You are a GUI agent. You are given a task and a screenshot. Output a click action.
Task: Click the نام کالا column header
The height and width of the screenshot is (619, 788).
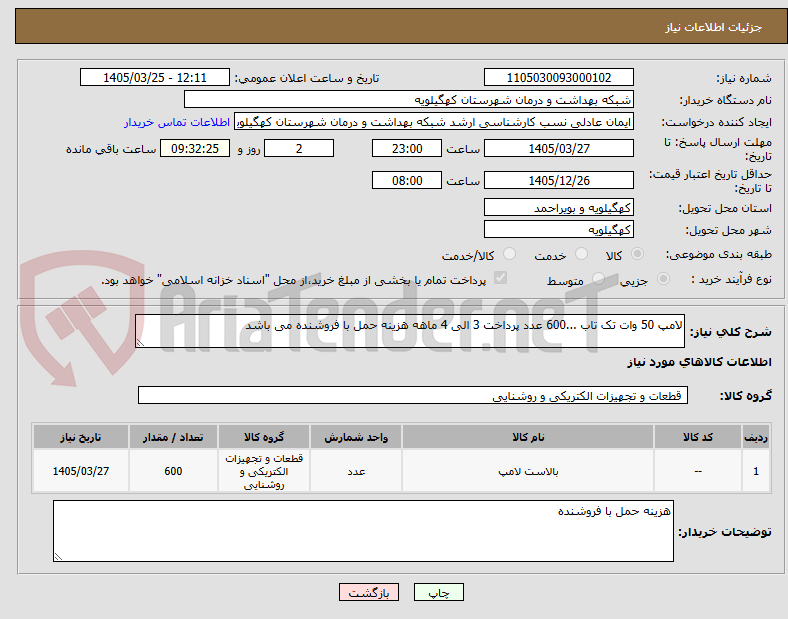528,437
